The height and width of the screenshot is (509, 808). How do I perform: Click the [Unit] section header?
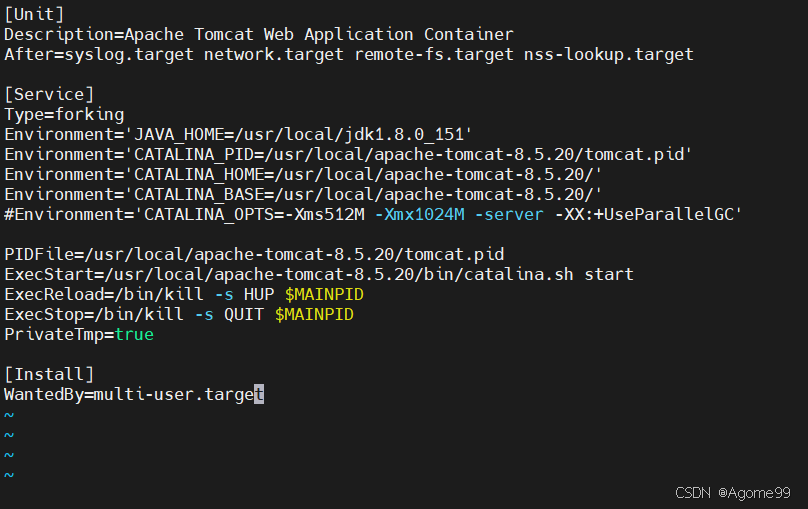click(x=34, y=14)
